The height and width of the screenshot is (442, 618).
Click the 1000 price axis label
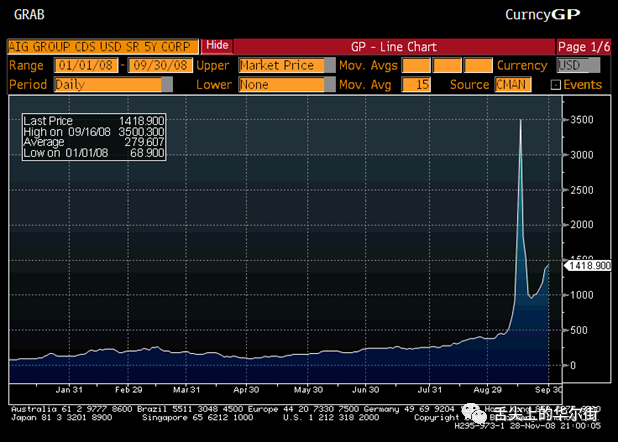click(582, 295)
